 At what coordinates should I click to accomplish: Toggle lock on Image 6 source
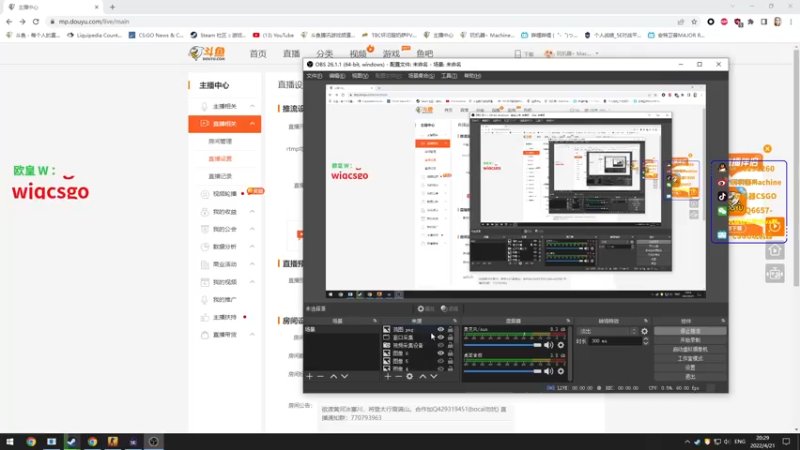tap(450, 353)
